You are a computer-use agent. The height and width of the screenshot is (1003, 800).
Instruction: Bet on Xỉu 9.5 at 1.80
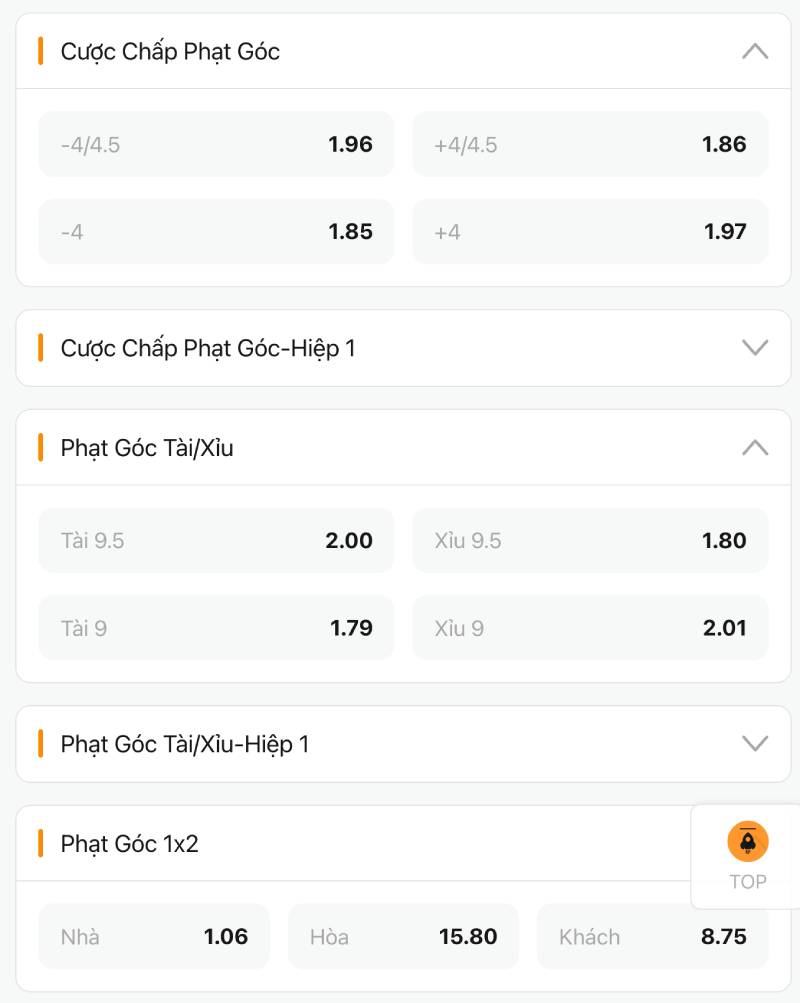pyautogui.click(x=590, y=541)
